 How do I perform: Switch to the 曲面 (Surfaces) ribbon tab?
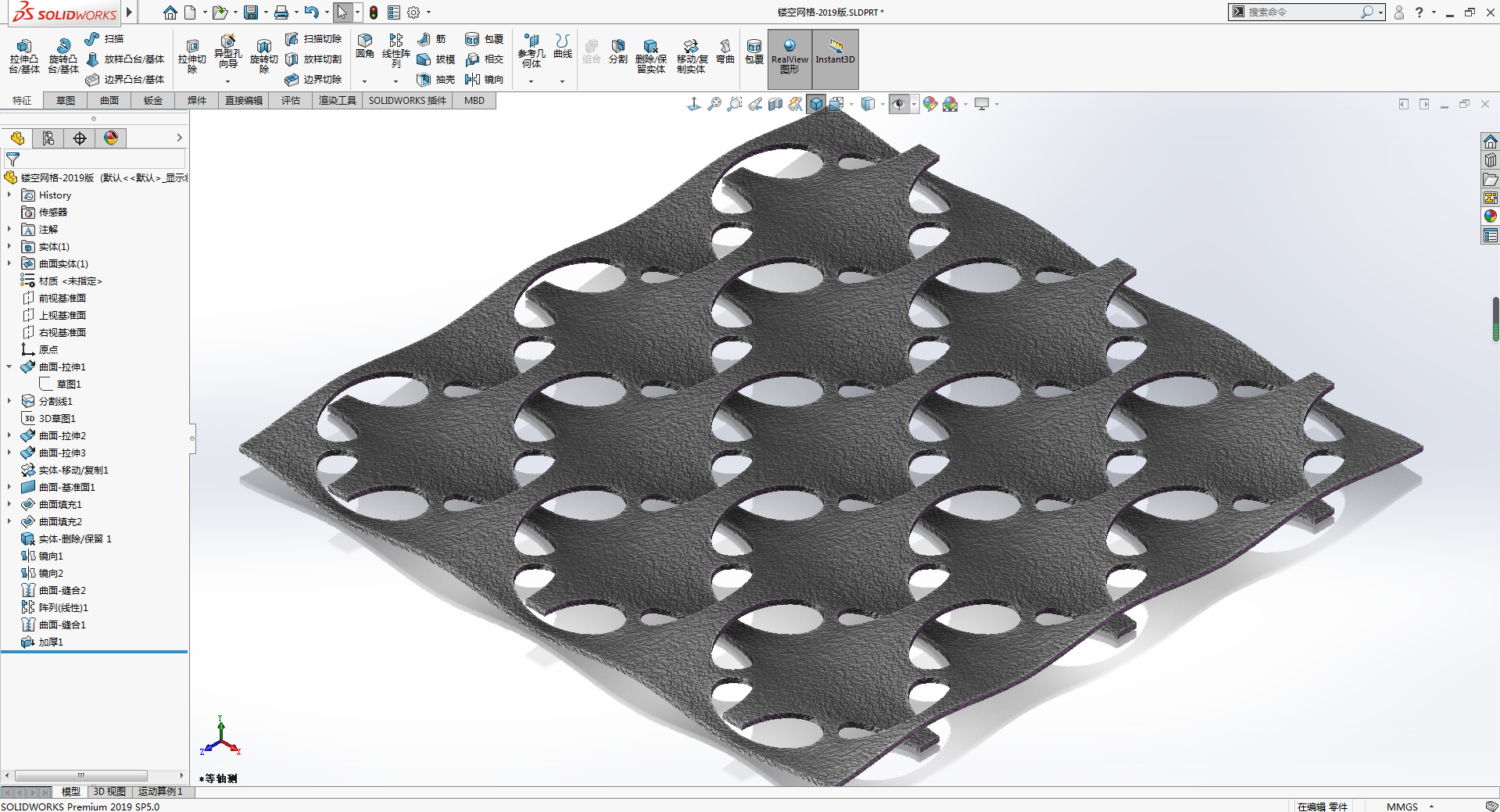click(x=109, y=101)
